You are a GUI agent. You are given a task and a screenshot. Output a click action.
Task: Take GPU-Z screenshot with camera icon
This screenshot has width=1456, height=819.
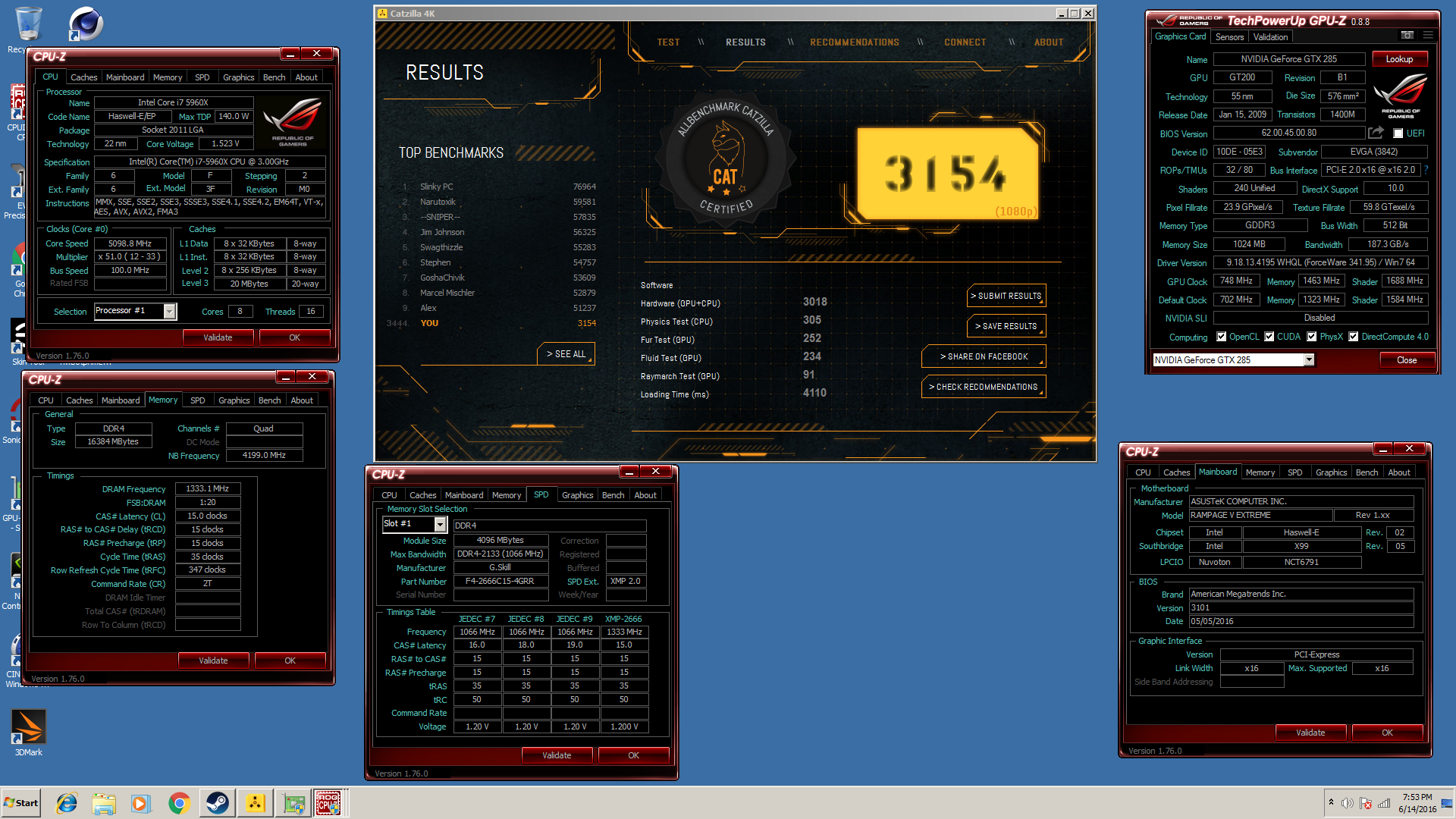tap(1407, 36)
